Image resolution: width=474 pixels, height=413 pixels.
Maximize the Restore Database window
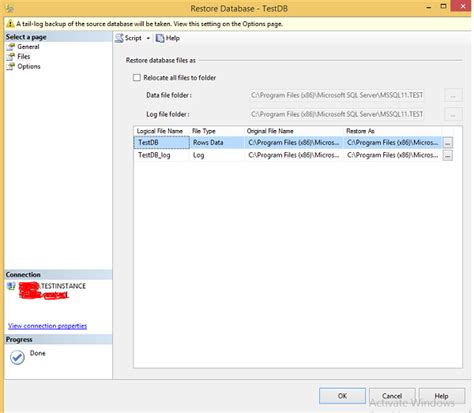pos(443,6)
